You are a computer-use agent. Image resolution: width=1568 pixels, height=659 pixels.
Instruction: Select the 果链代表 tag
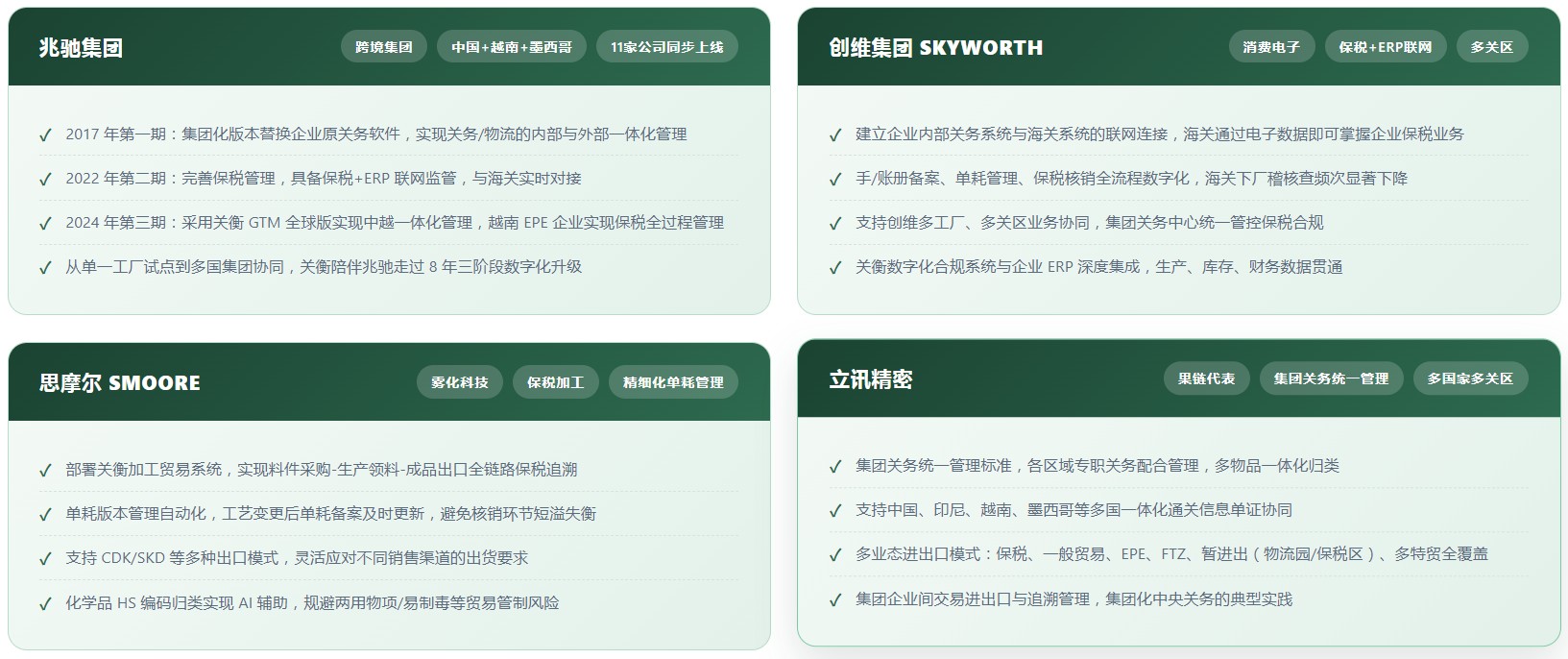point(1207,378)
